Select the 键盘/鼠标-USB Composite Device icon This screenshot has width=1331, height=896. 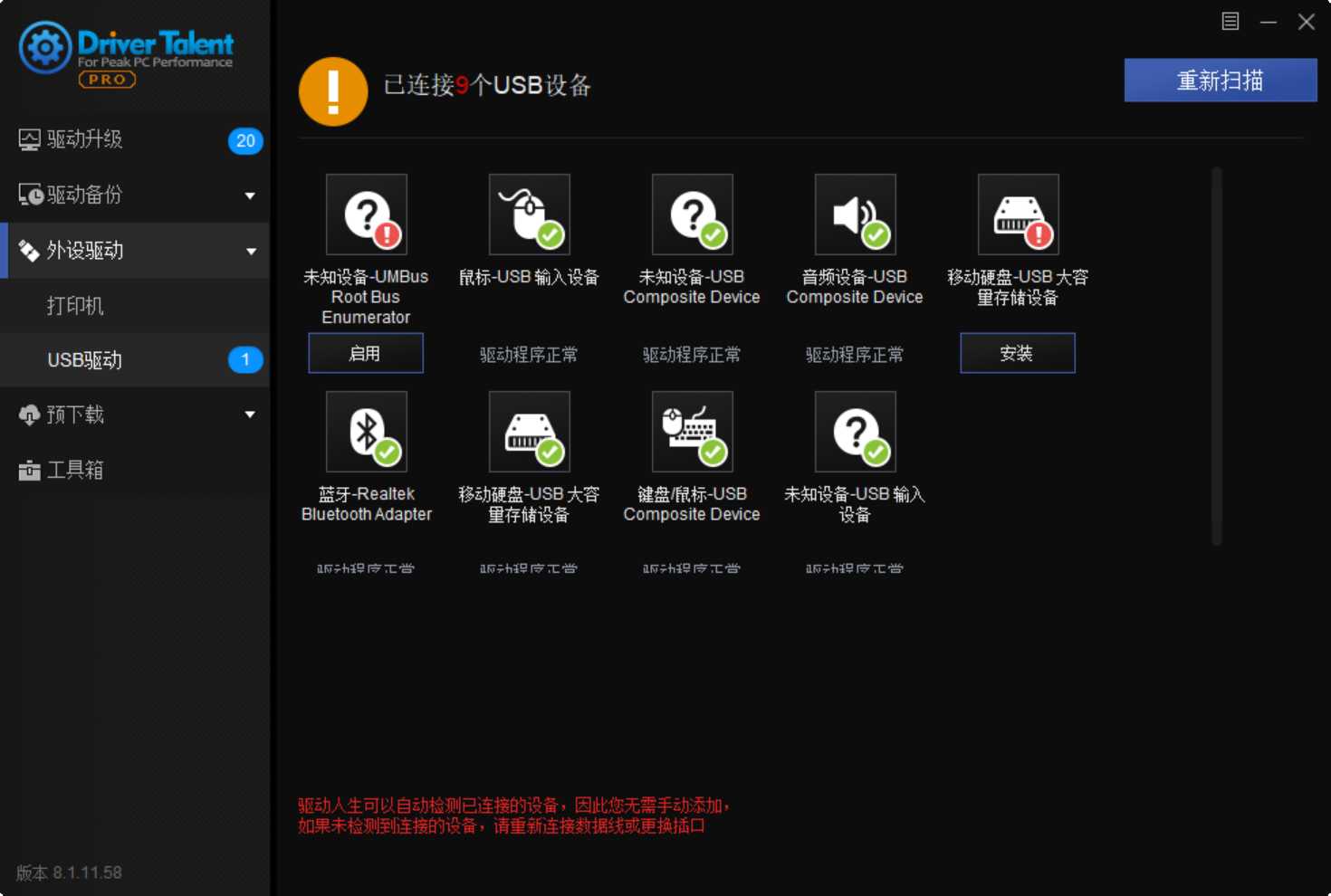pos(693,432)
